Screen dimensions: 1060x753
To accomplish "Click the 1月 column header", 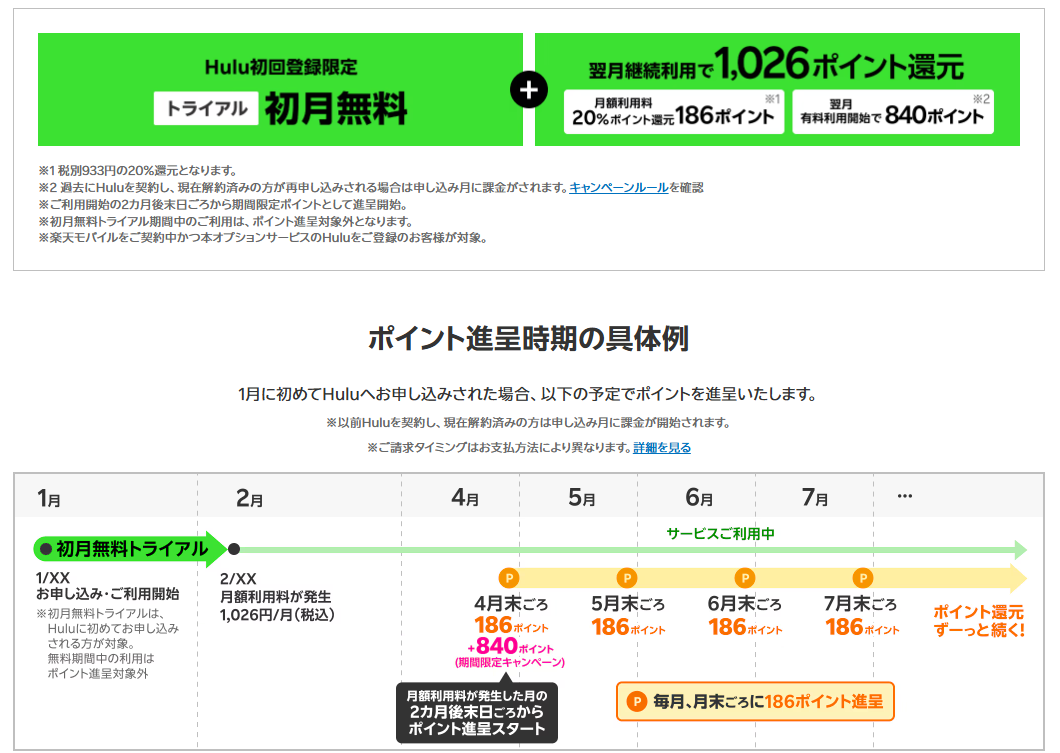I will point(49,499).
